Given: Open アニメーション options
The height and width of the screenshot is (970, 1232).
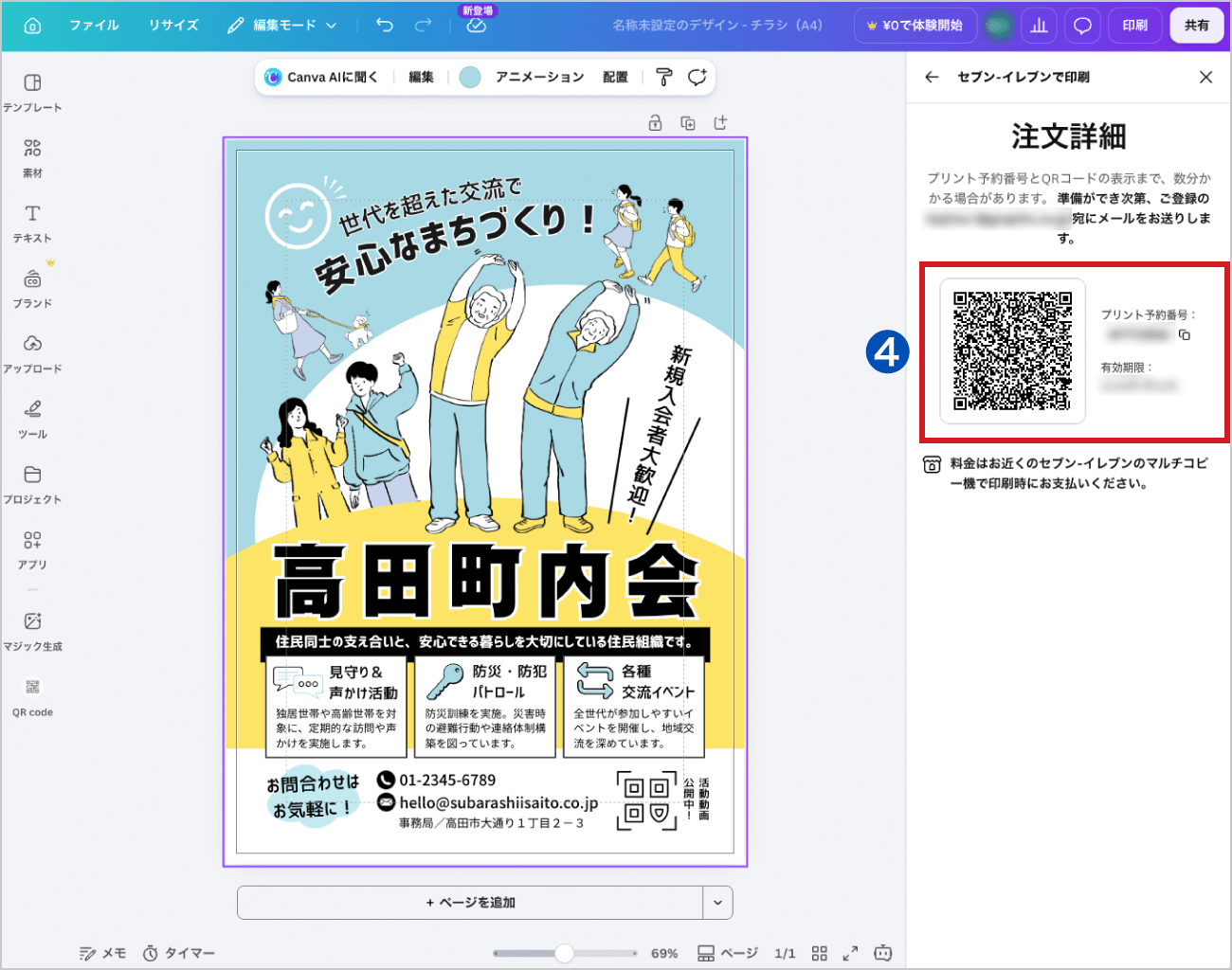Looking at the screenshot, I should tap(540, 77).
